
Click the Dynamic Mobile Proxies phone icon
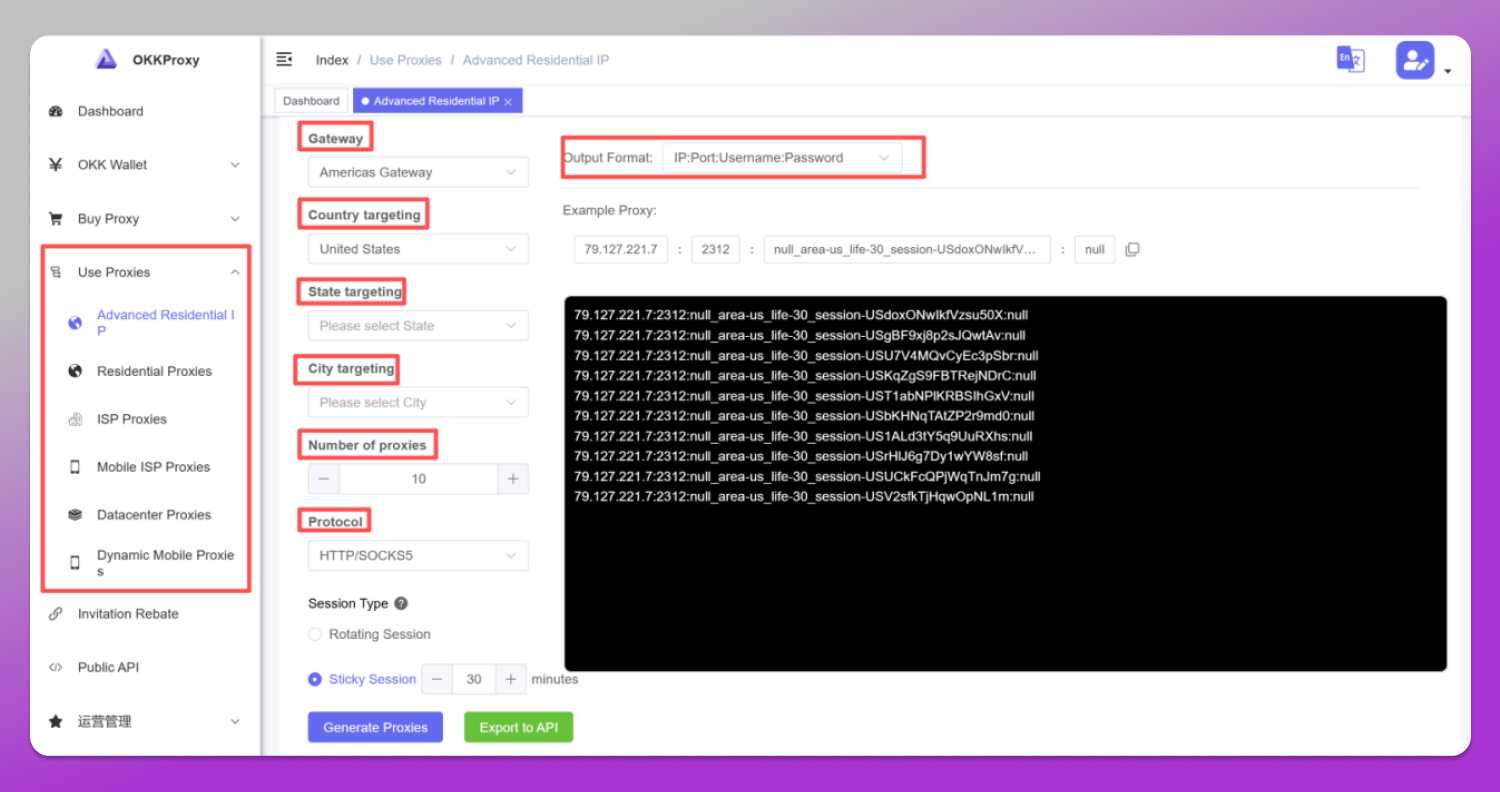(75, 563)
